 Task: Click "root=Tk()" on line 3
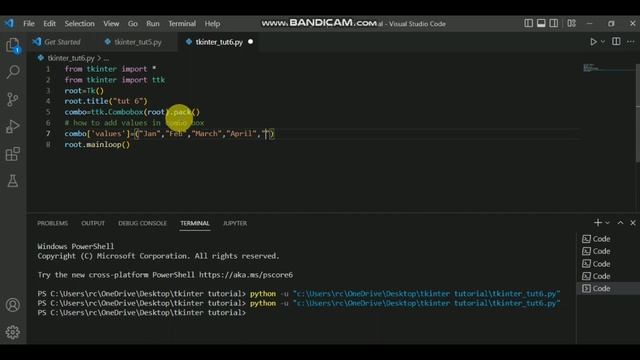[x=84, y=91]
